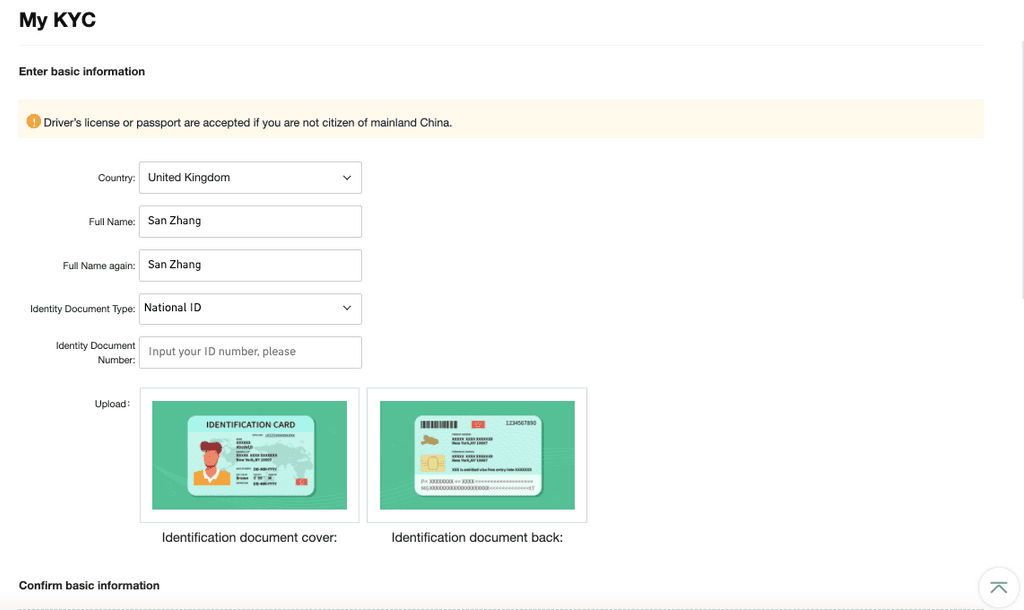Click the orange warning notice icon
The width and height of the screenshot is (1024, 610).
click(33, 122)
